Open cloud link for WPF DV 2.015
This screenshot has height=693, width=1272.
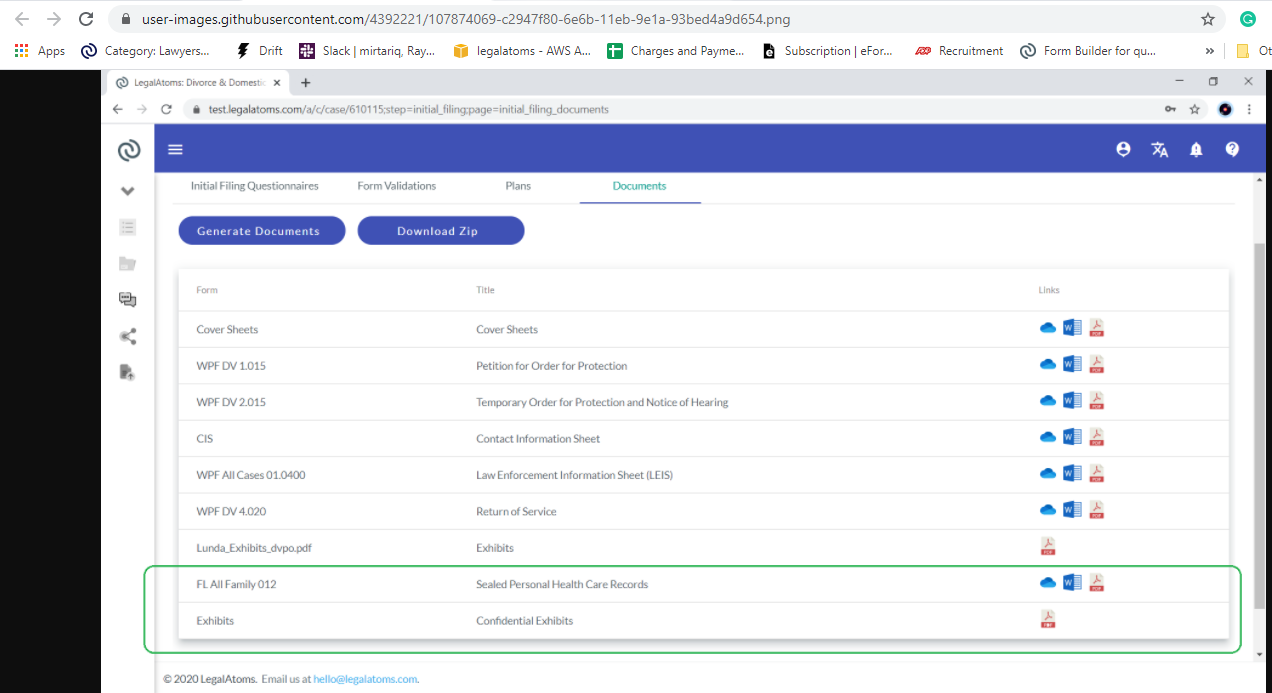[x=1048, y=401]
